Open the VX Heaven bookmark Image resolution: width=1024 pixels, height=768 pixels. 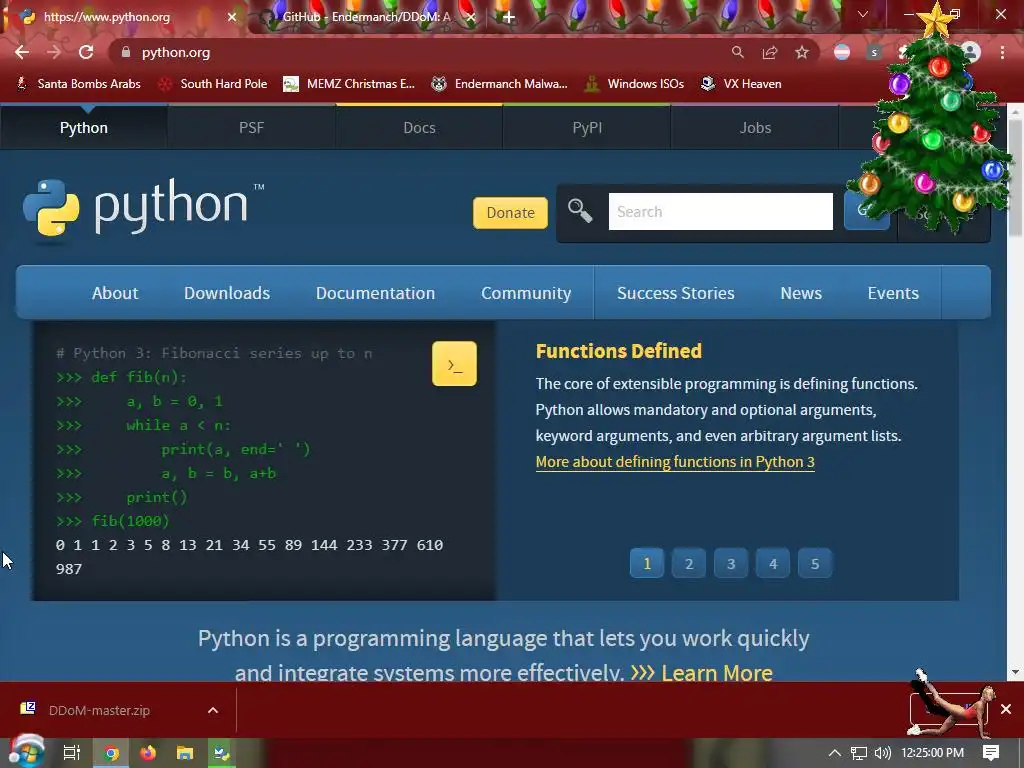click(x=741, y=84)
